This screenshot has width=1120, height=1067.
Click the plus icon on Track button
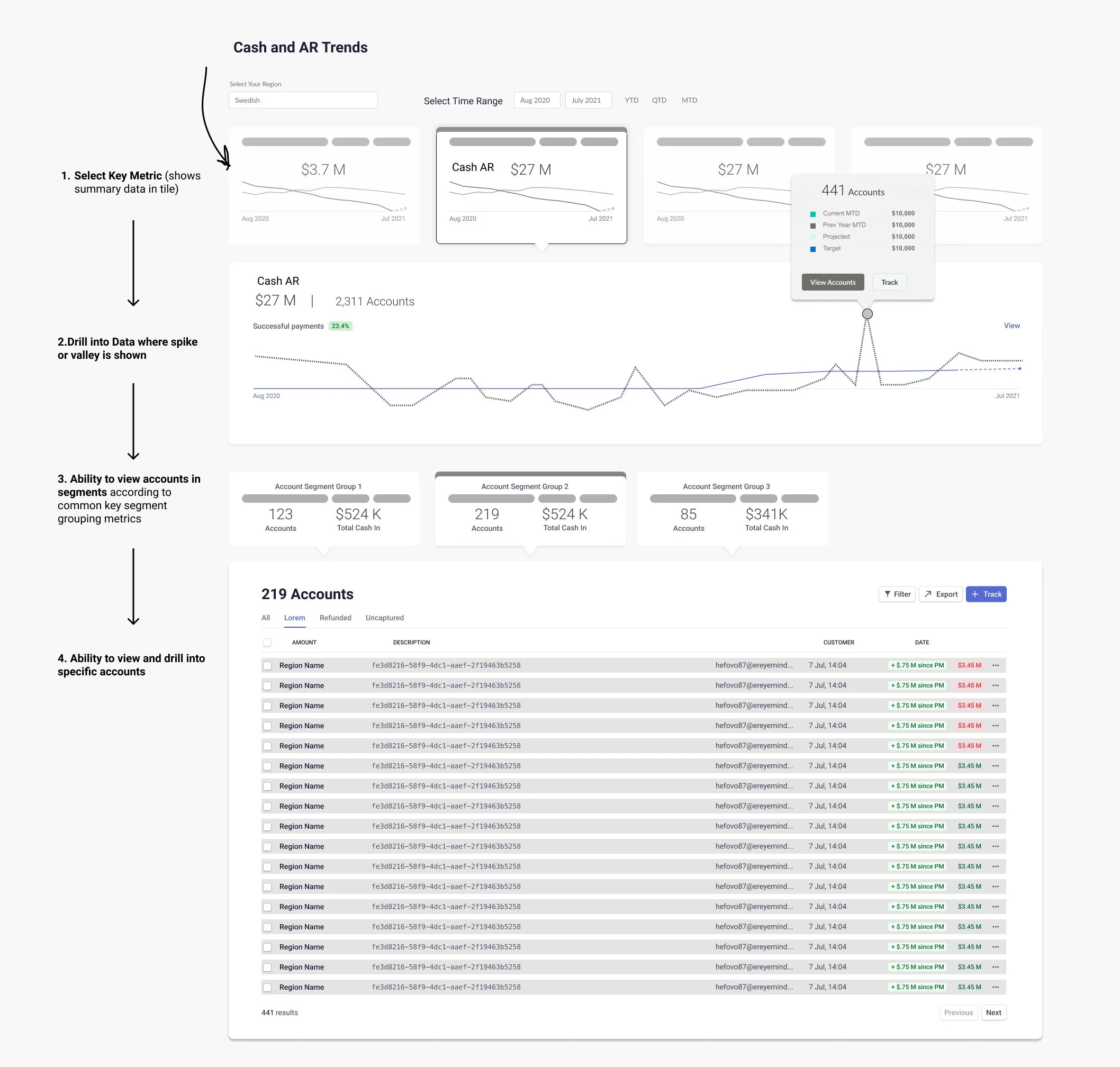[975, 594]
